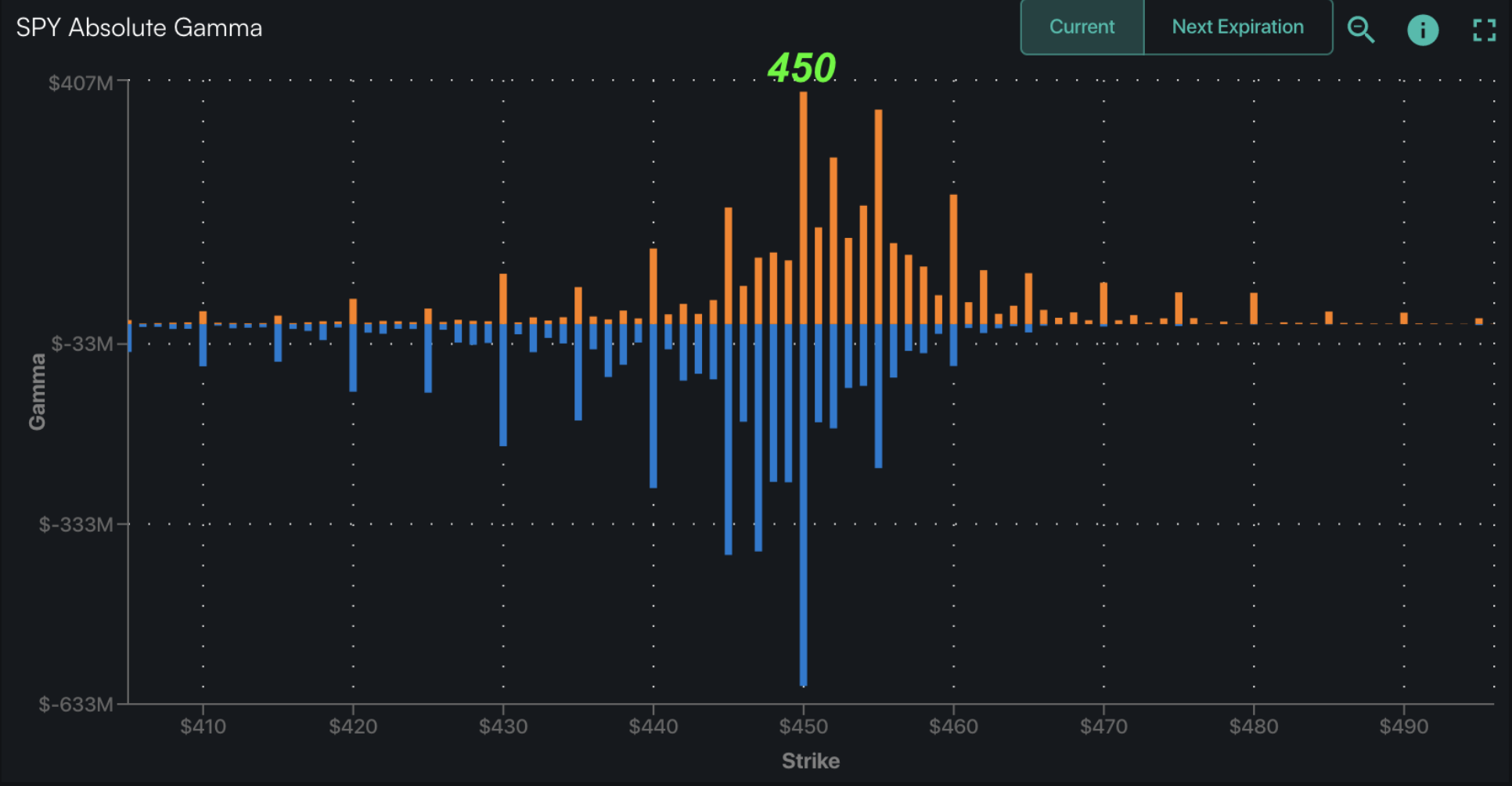
Task: Click the orange bar at $460 strike
Action: click(x=953, y=259)
